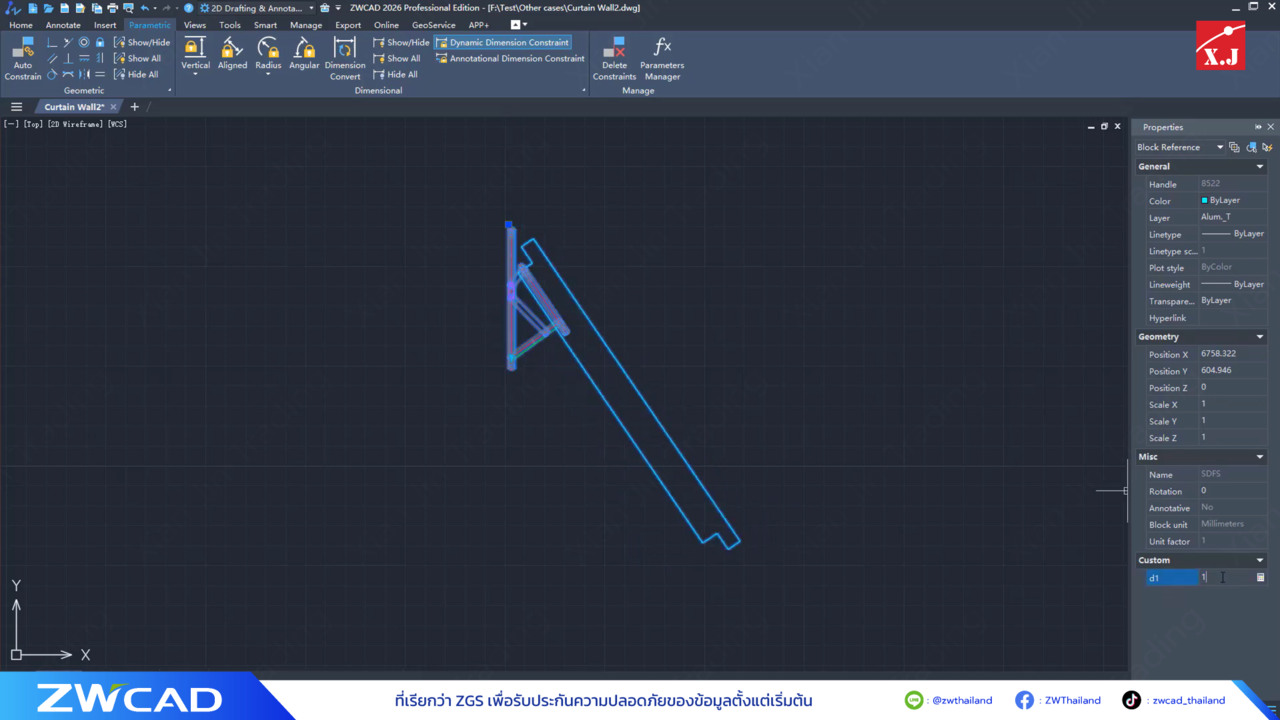Collapse the Custom properties section
The image size is (1280, 720).
pyautogui.click(x=1260, y=560)
